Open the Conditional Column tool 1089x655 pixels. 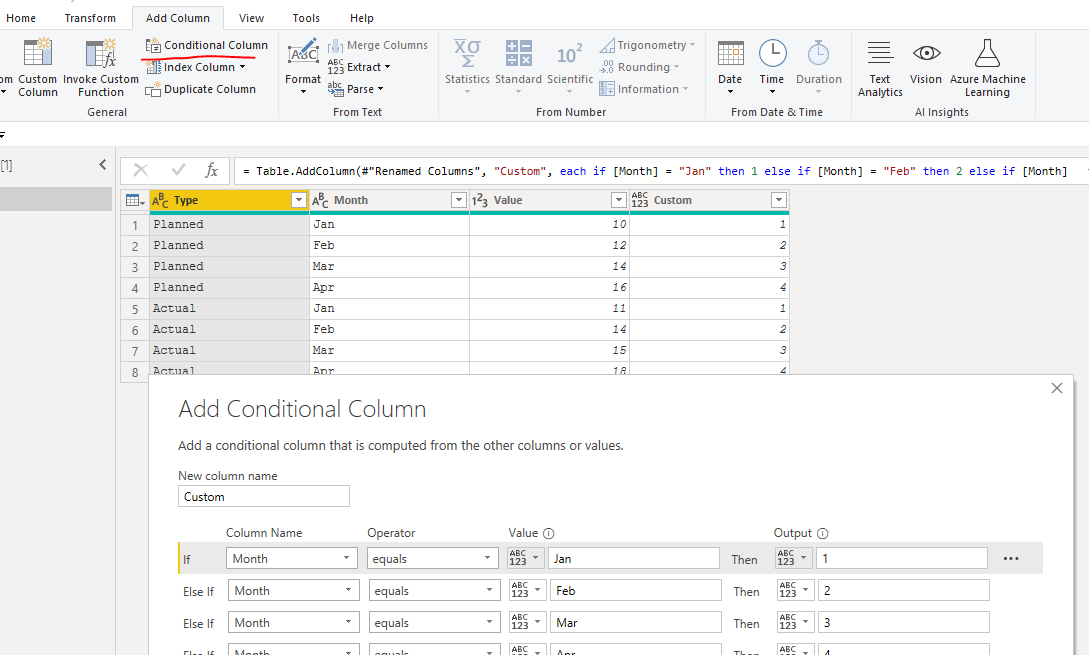tap(206, 45)
